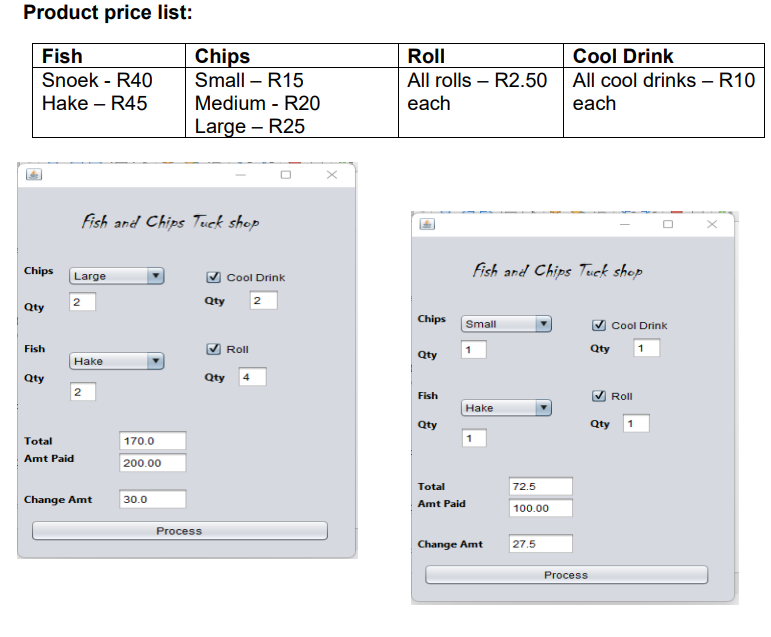Screen dimensions: 771x637
Task: Click the Java icon in the left window title bar
Action: (34, 175)
